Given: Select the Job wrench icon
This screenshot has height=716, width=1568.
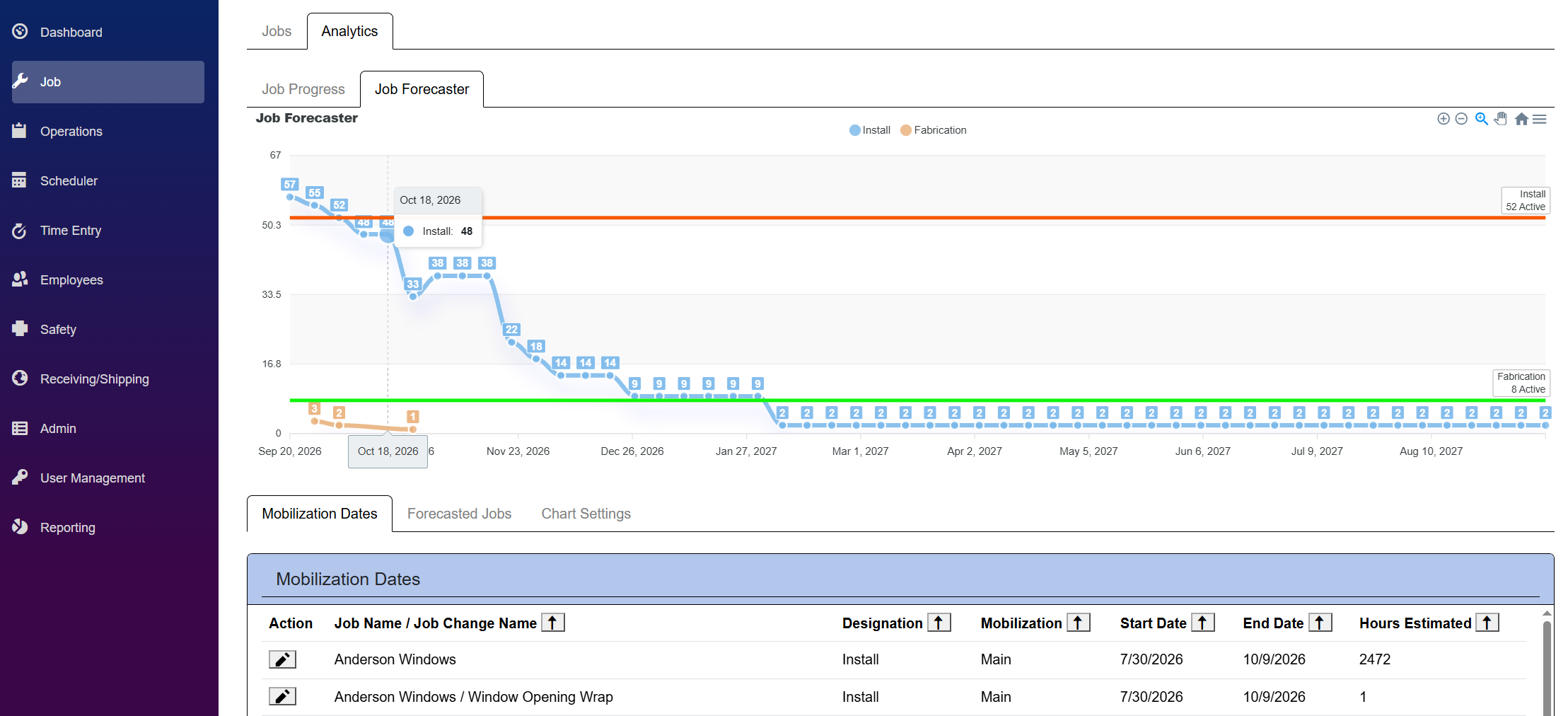Looking at the screenshot, I should click(20, 81).
